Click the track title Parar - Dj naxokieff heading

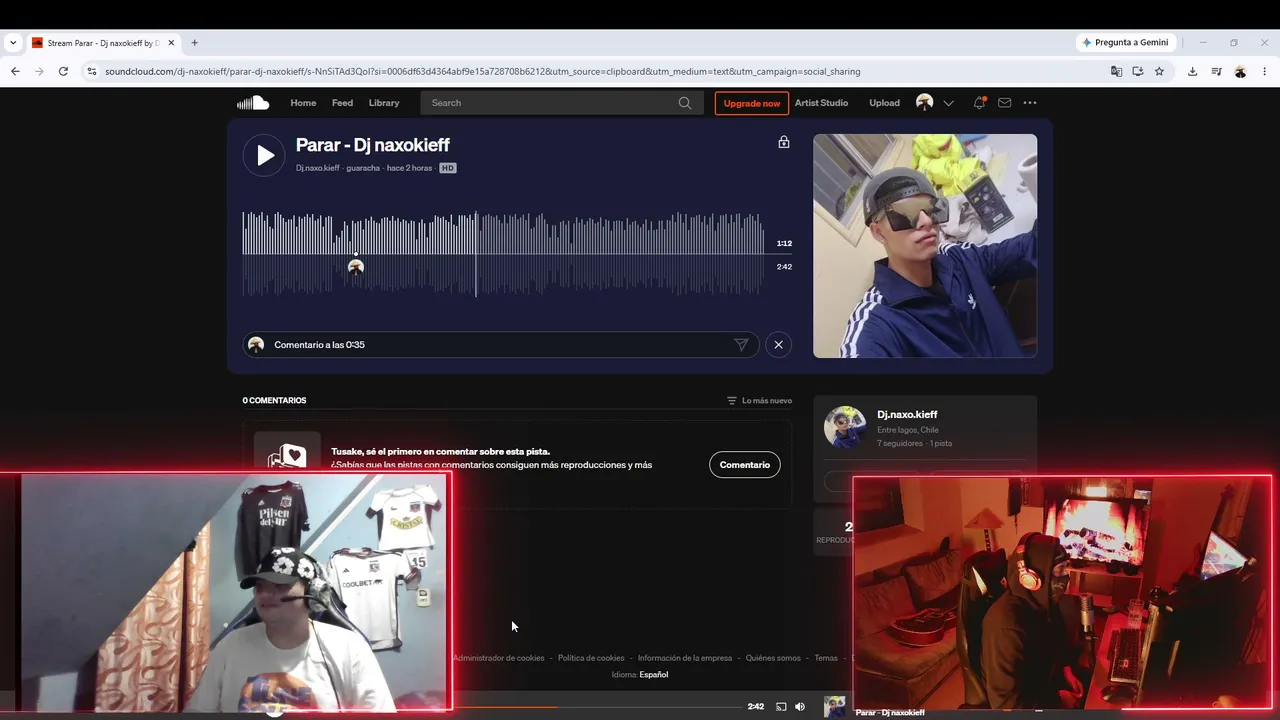373,145
